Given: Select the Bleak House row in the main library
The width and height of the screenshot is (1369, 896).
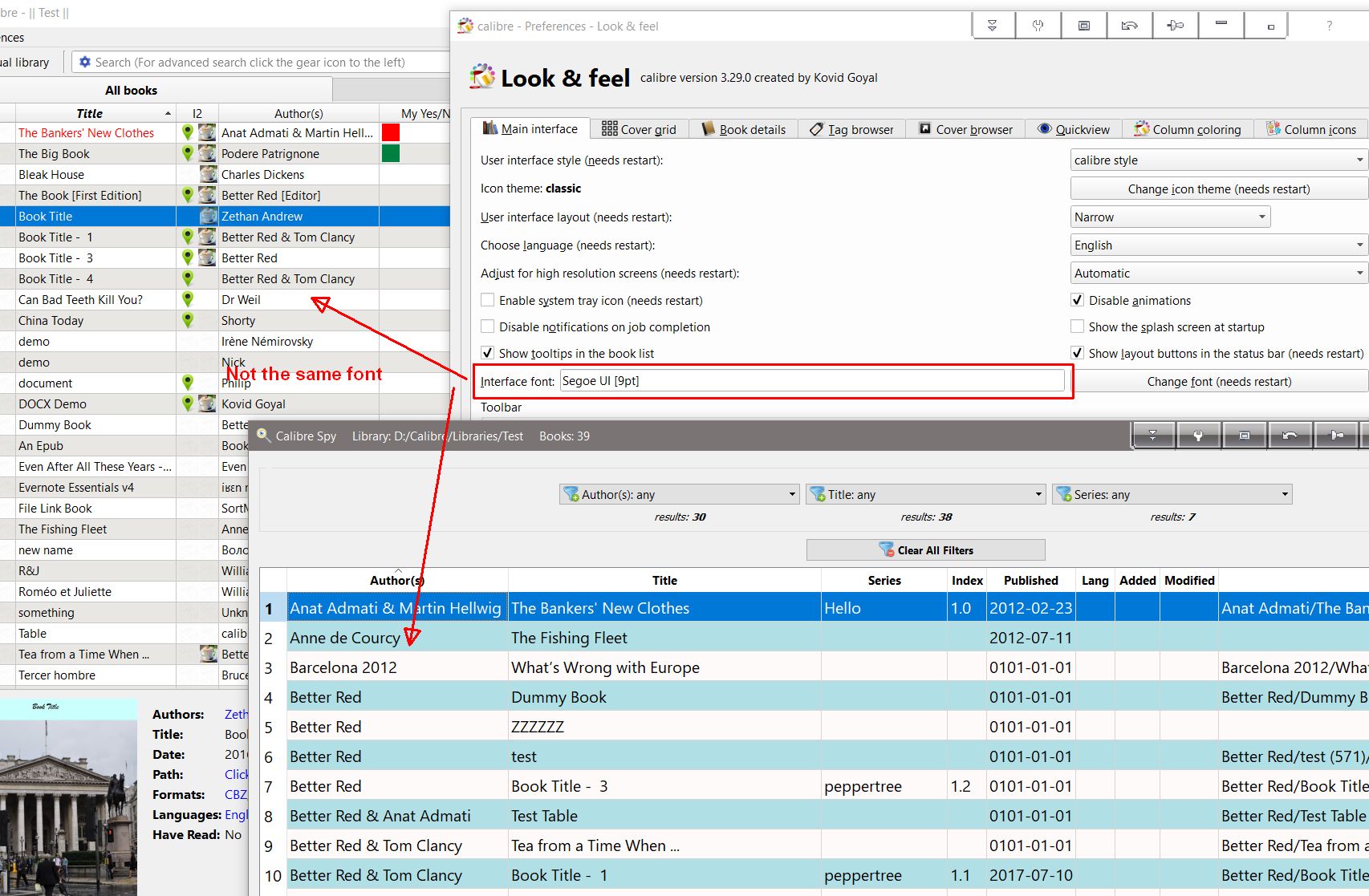Looking at the screenshot, I should (225, 174).
